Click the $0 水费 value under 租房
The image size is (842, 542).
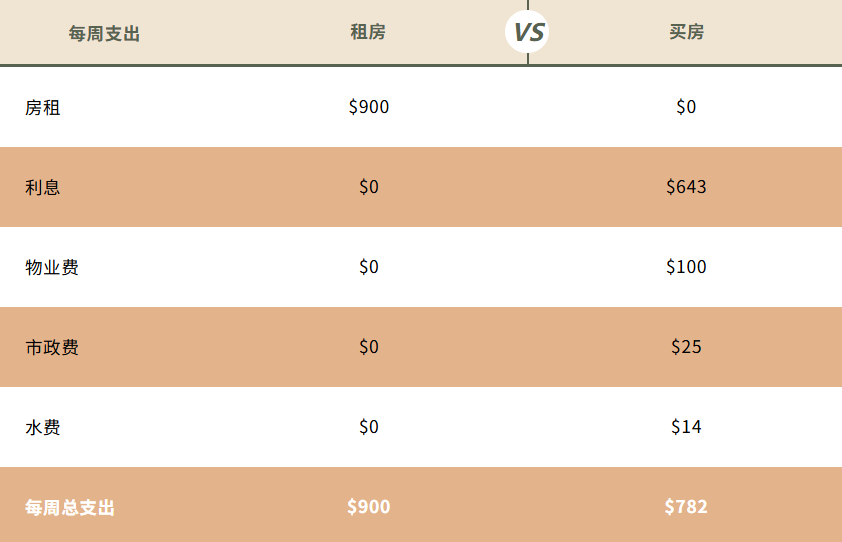(x=369, y=427)
